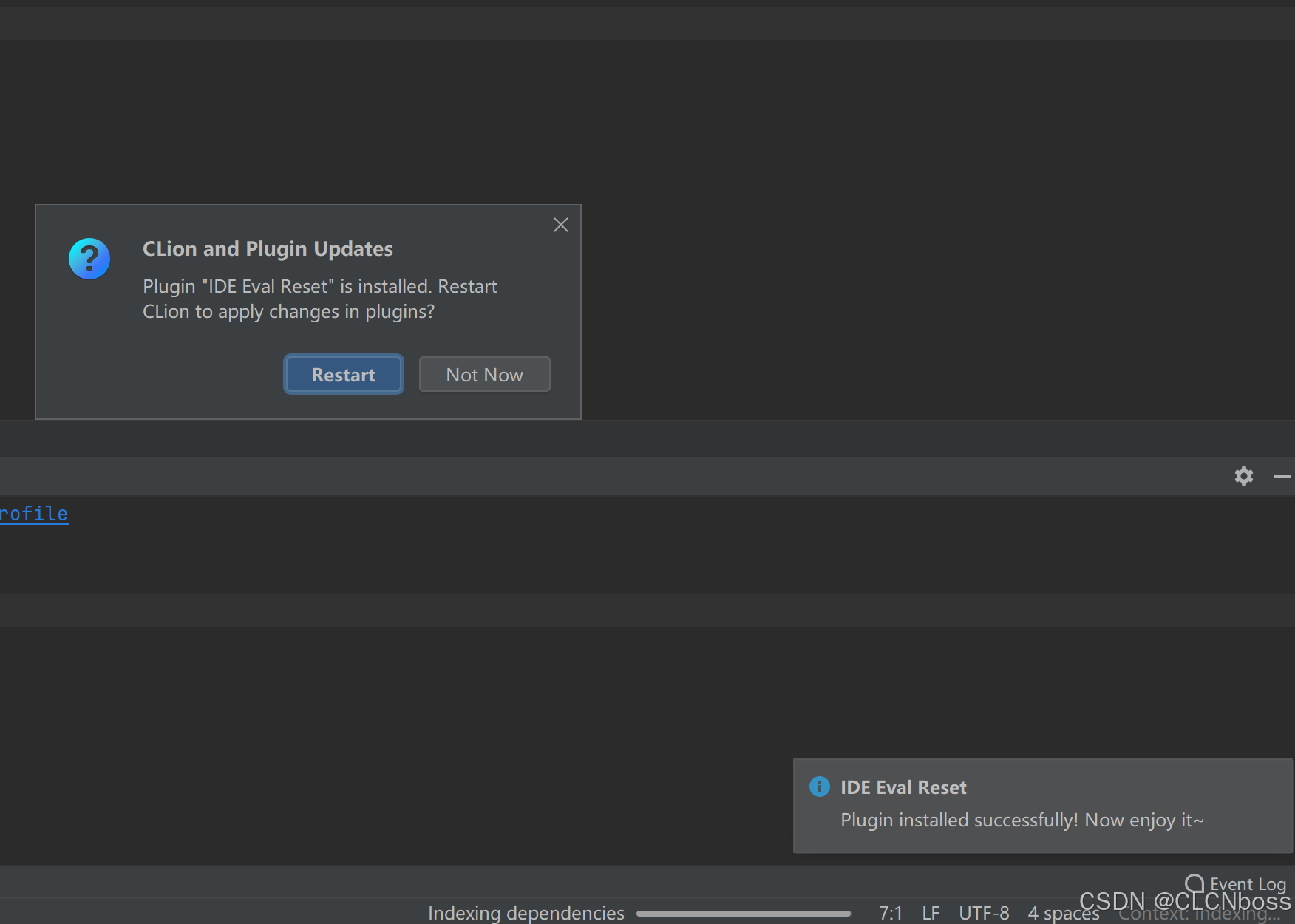
Task: Click "Plugin installed successfully! Now enjoy it~" text
Action: click(1022, 820)
